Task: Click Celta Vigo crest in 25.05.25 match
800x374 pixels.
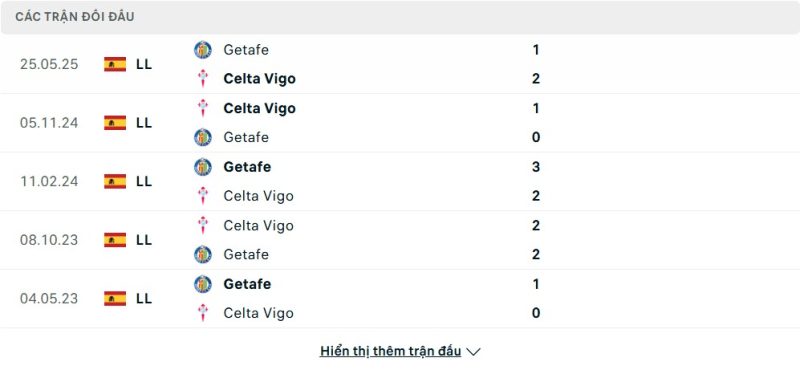Action: click(x=203, y=79)
